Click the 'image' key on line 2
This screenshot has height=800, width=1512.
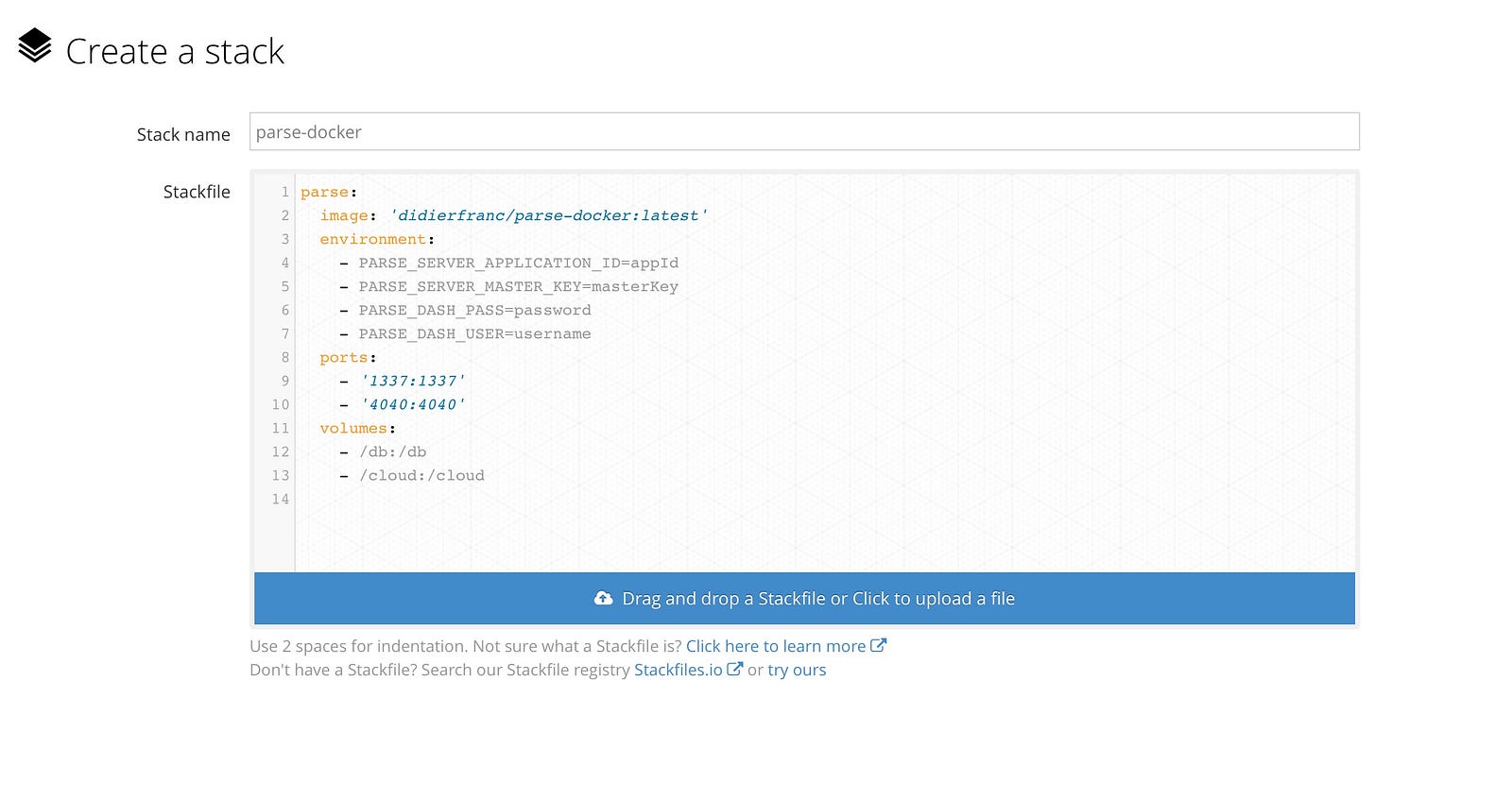point(343,215)
